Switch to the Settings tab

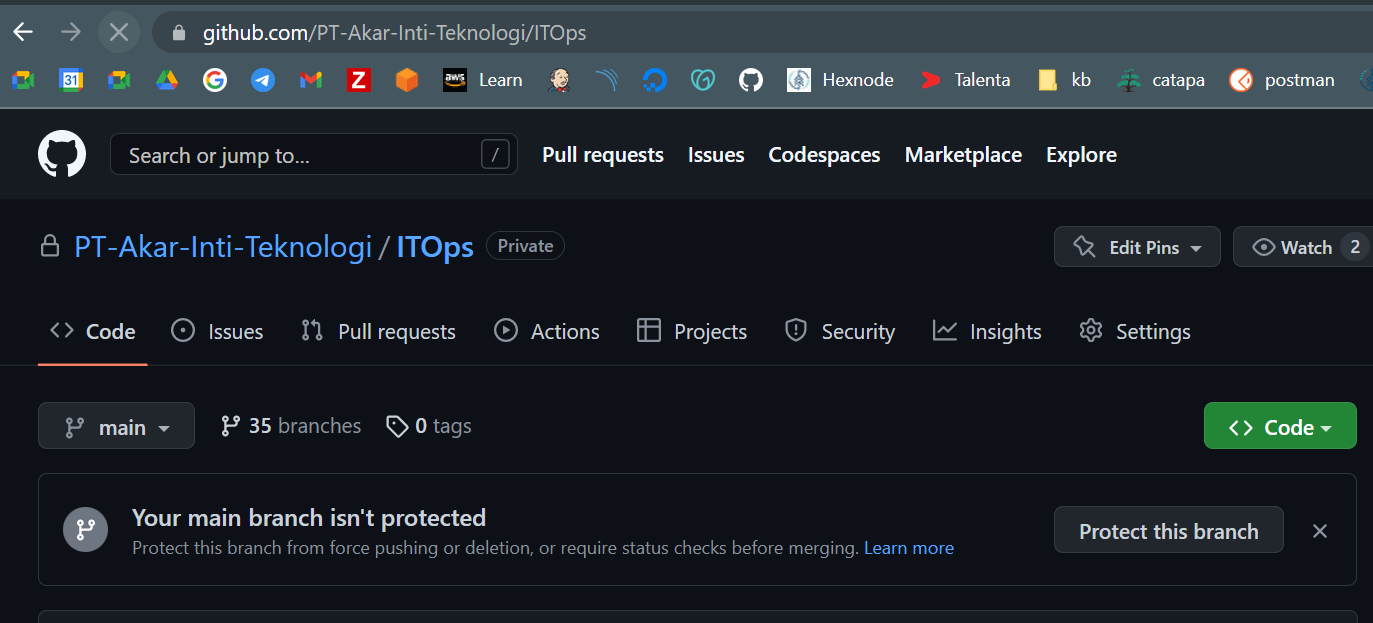click(x=1135, y=331)
